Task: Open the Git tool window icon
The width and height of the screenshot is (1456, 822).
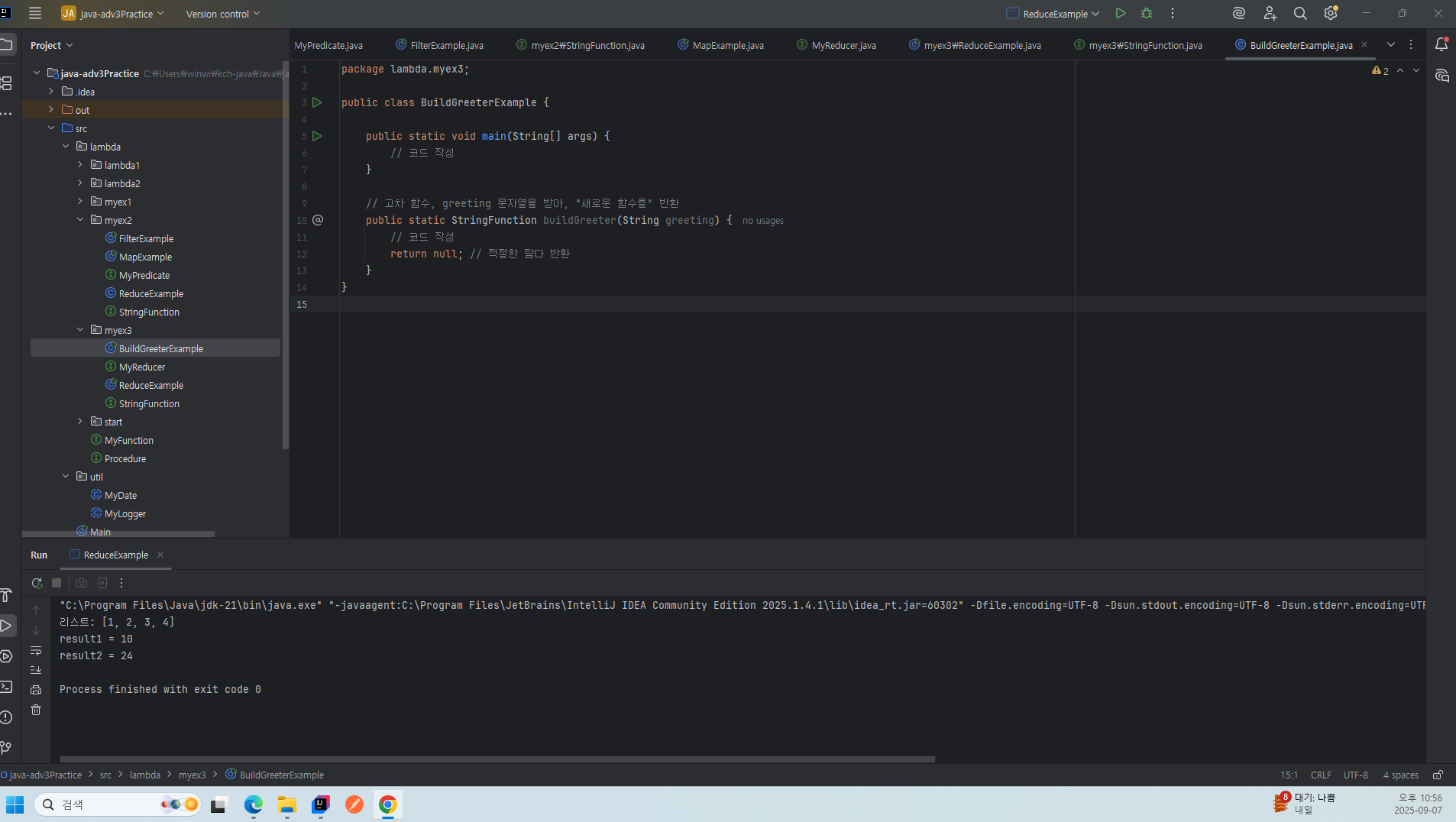Action: tap(7, 748)
